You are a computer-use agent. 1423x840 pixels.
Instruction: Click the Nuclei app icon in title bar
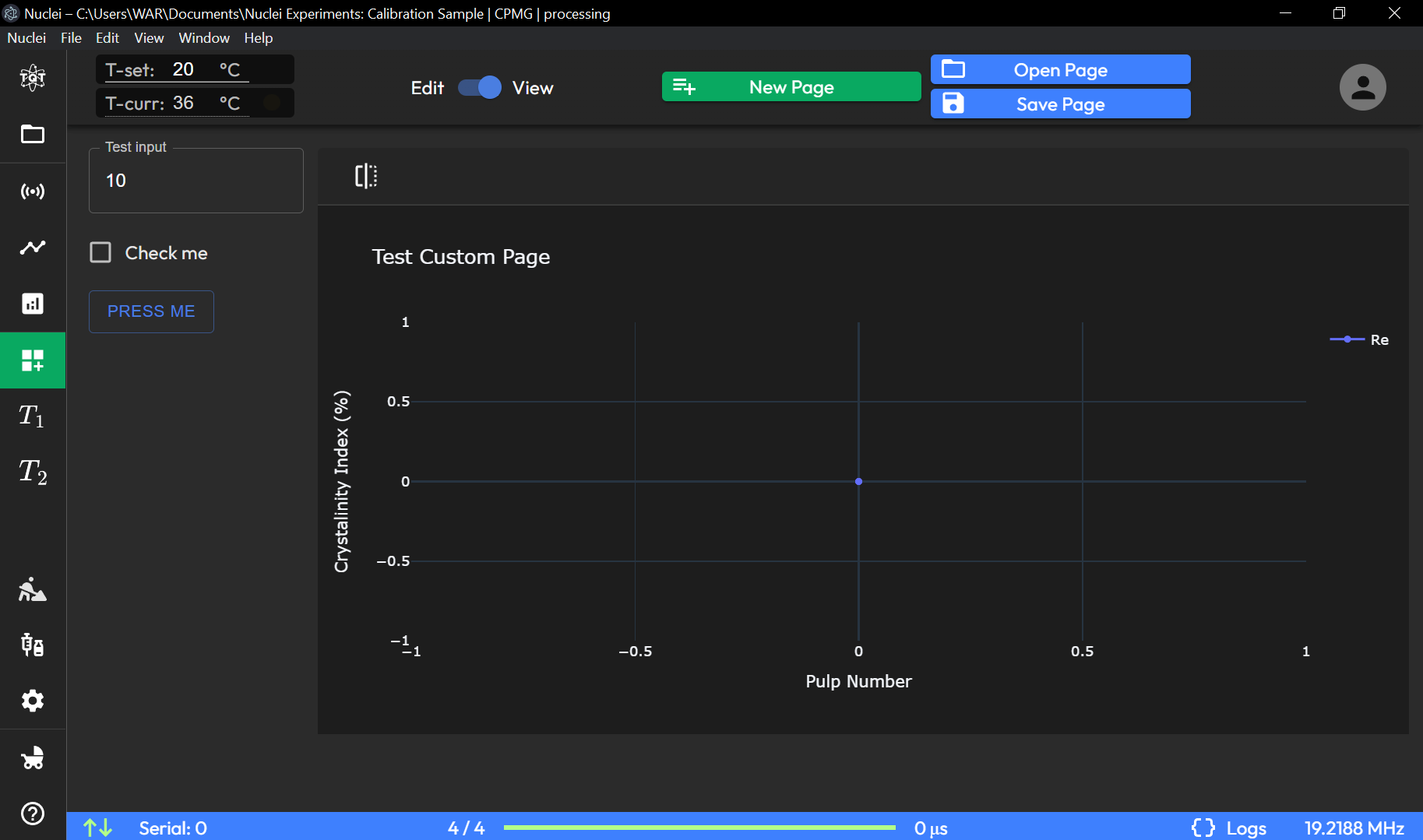pyautogui.click(x=11, y=13)
